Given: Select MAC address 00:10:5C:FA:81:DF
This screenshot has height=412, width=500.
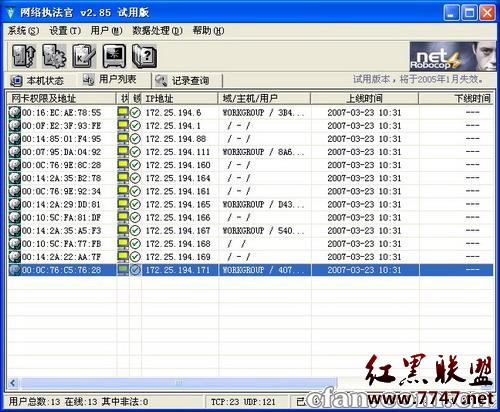Looking at the screenshot, I should coord(61,218).
